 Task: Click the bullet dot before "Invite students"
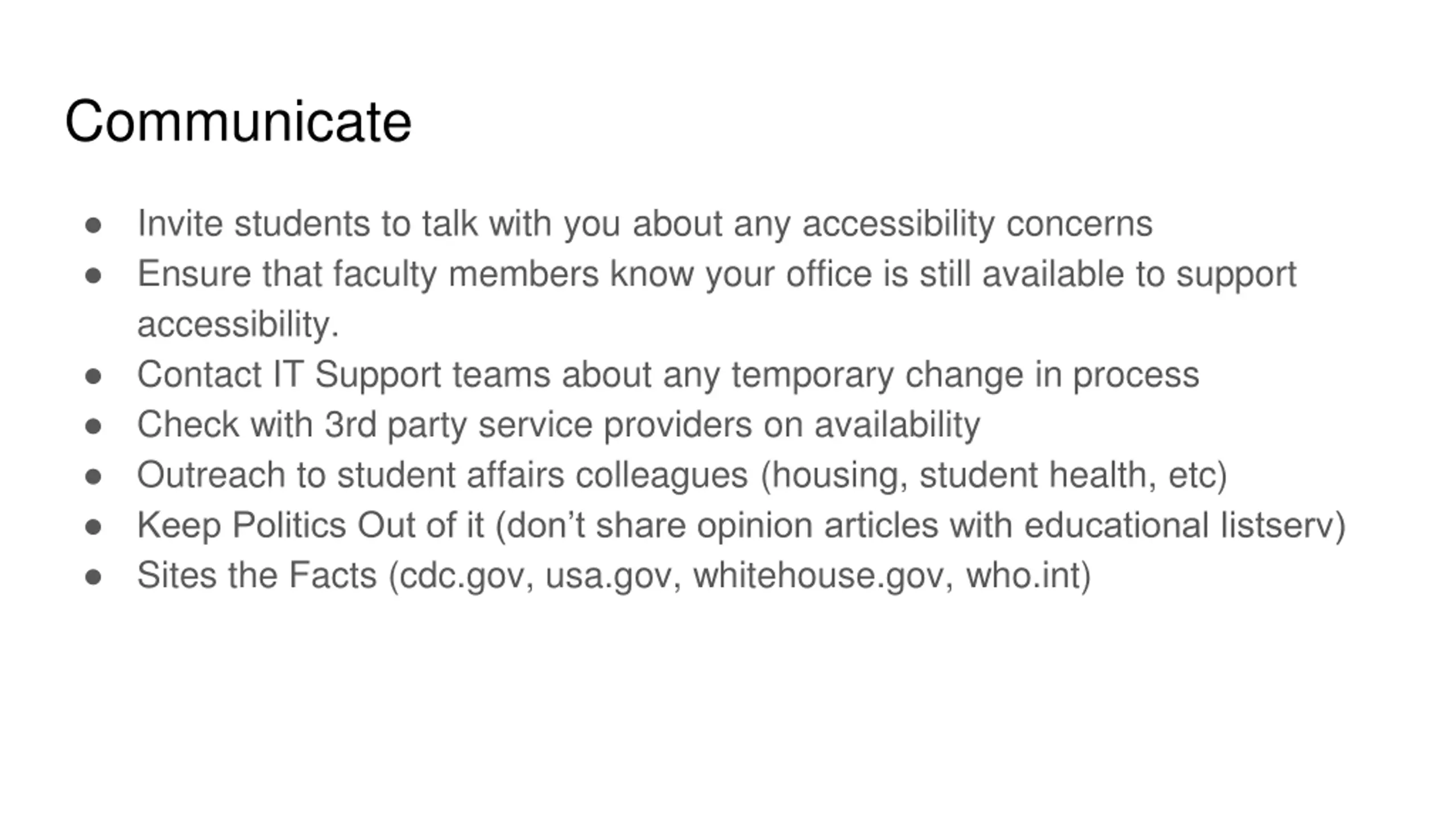tap(93, 226)
